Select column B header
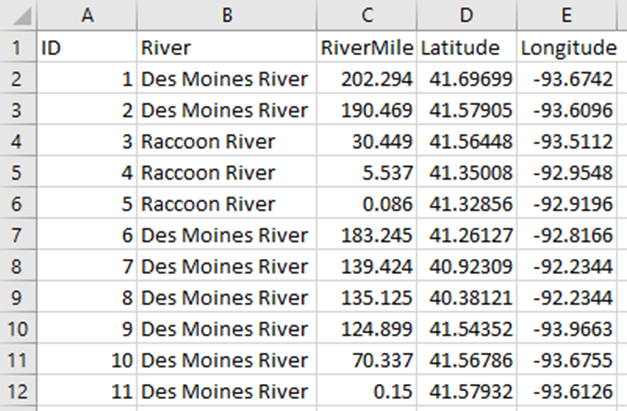This screenshot has width=627, height=411. coord(227,15)
